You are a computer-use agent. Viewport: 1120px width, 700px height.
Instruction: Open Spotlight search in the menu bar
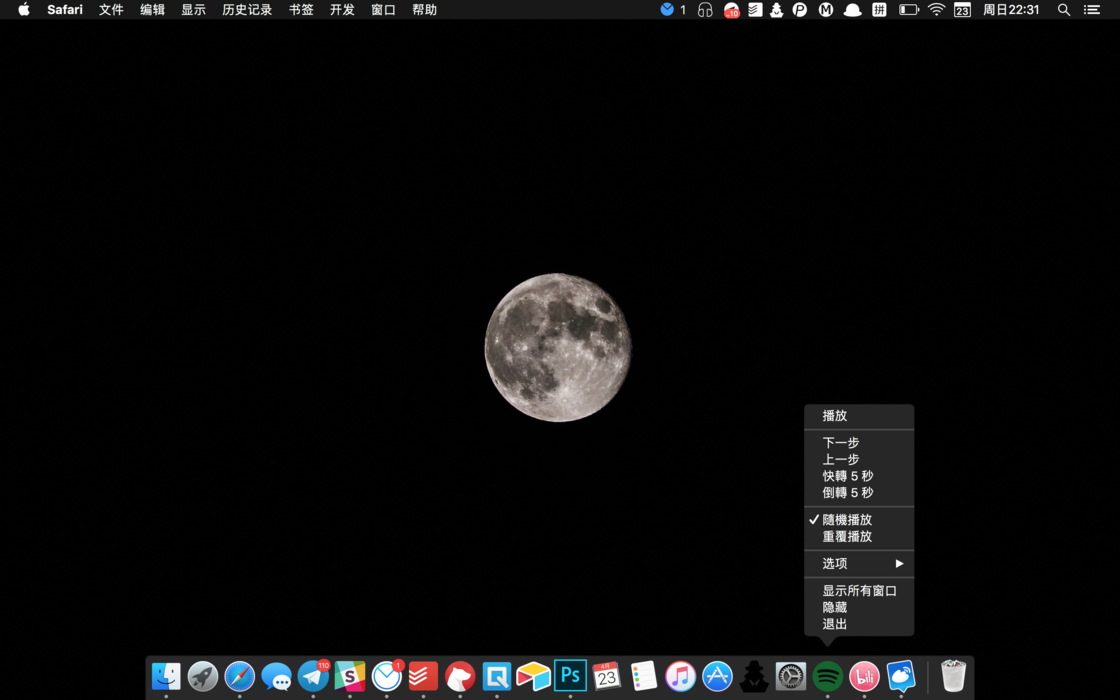pyautogui.click(x=1063, y=10)
